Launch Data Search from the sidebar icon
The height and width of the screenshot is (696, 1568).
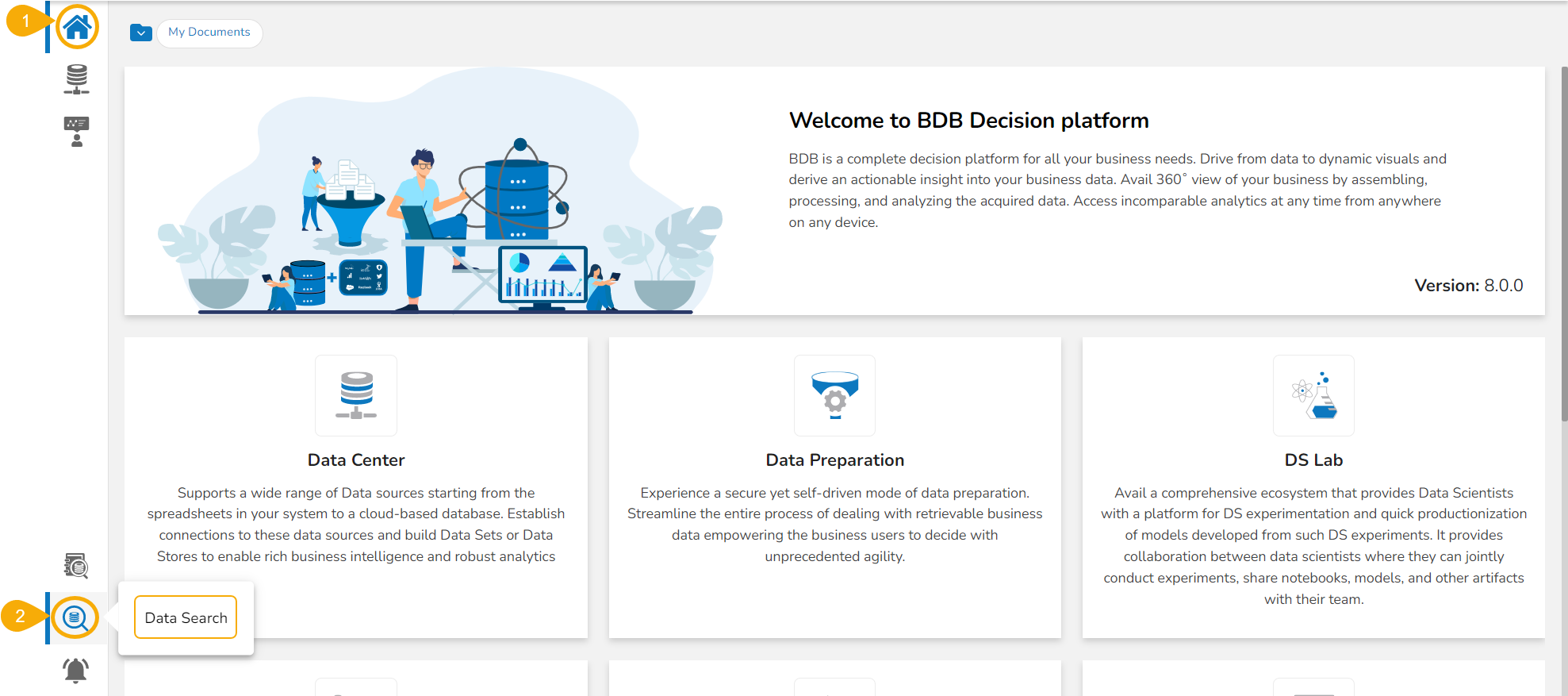[75, 617]
